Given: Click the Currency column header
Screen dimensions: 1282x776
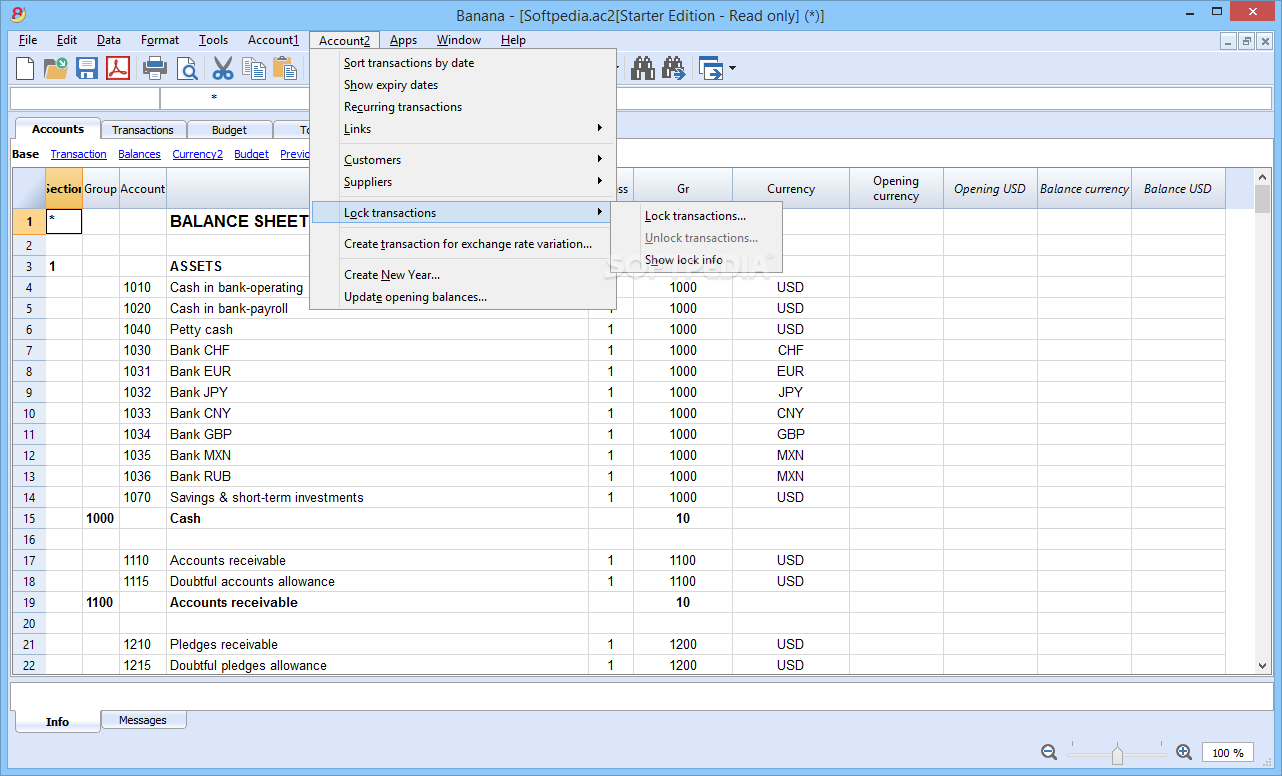Looking at the screenshot, I should pyautogui.click(x=791, y=189).
